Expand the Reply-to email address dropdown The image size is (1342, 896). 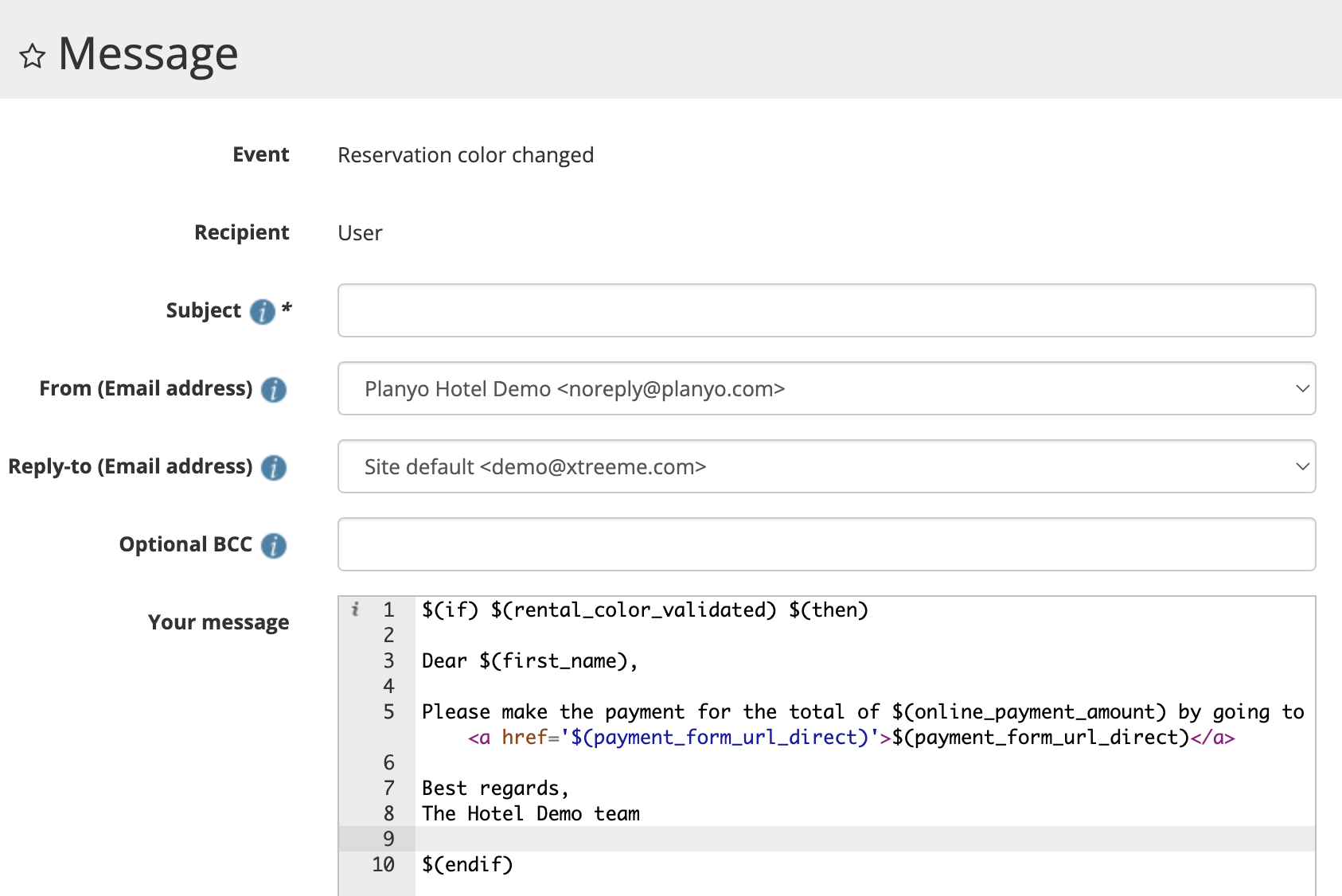click(825, 466)
